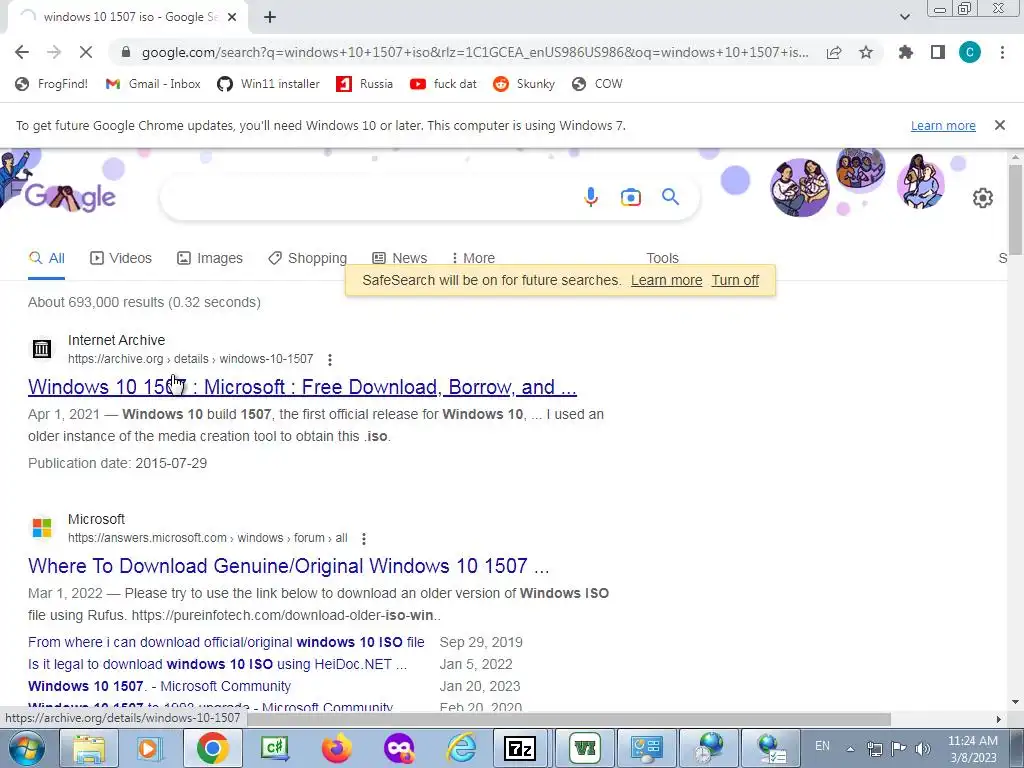Open the Chrome side panel icon

click(x=938, y=52)
